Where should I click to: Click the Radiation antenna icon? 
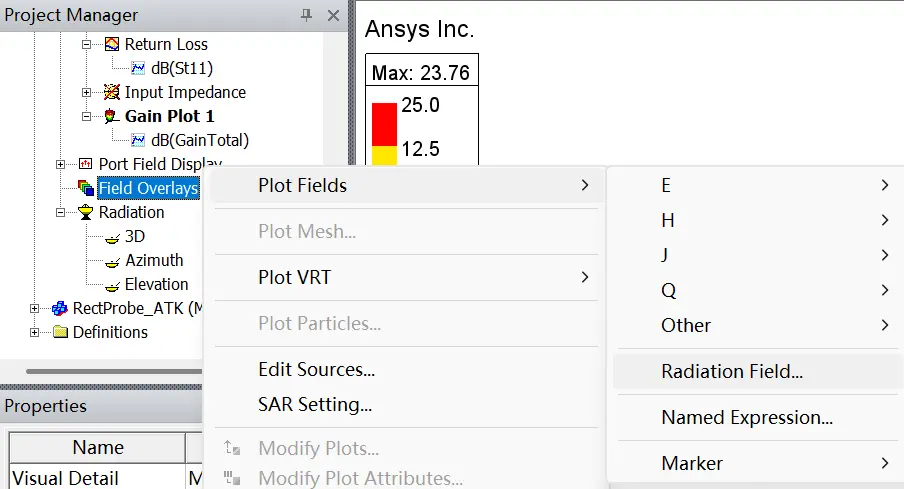[85, 212]
